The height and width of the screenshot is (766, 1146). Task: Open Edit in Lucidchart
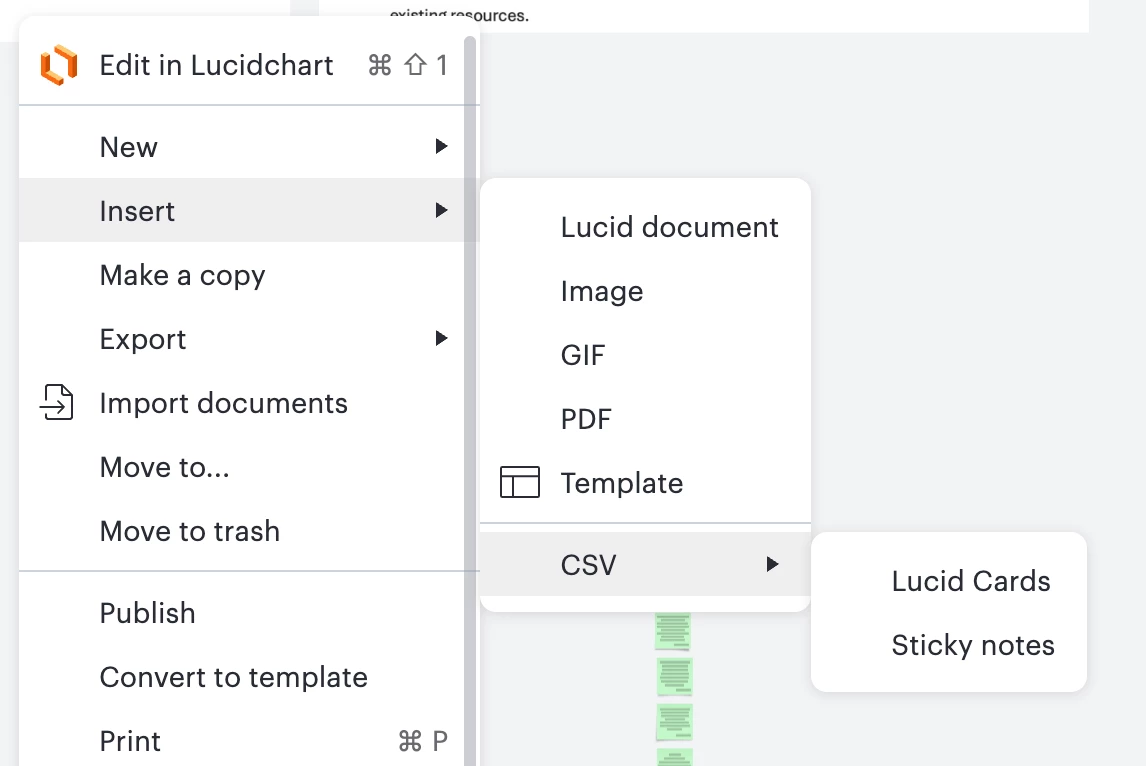(241, 65)
